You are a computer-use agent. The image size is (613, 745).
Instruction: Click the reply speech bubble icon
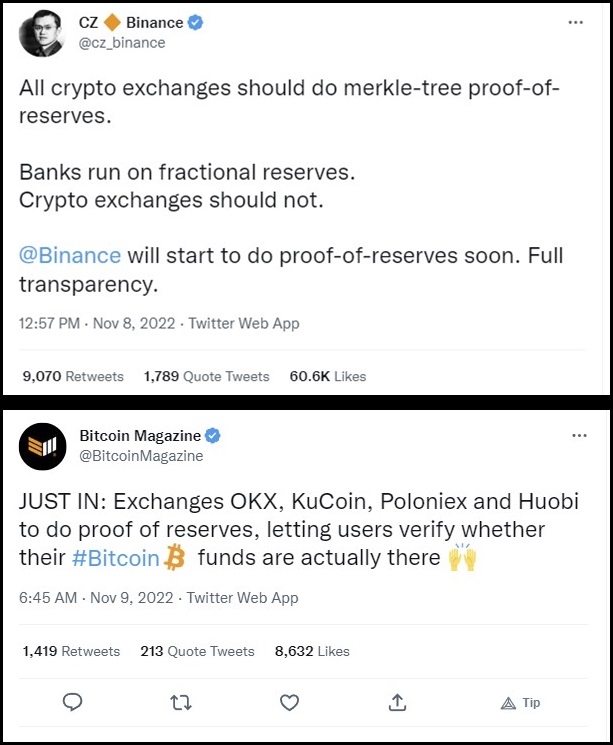[72, 702]
